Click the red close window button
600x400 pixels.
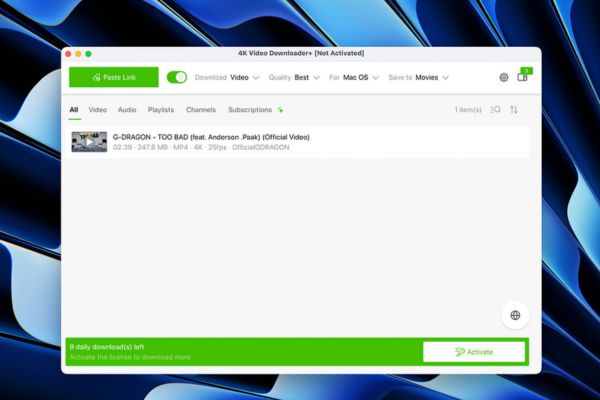[x=68, y=54]
